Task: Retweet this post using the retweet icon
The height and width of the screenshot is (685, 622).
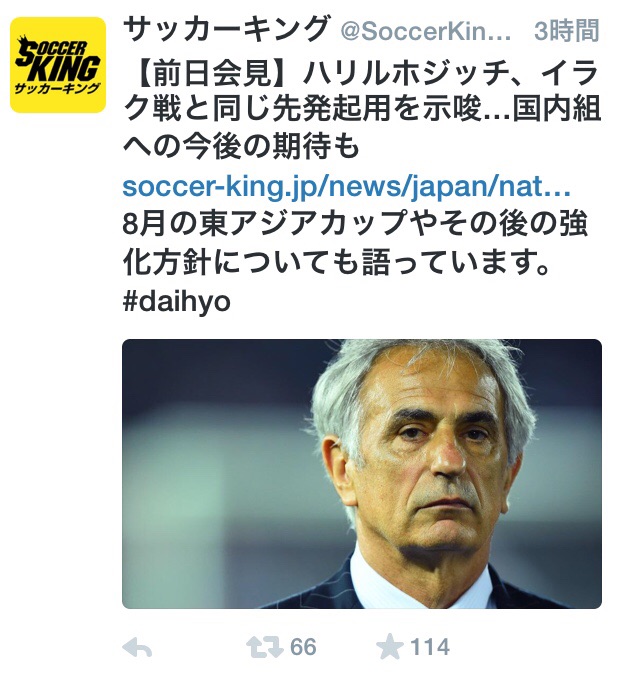Action: (265, 647)
